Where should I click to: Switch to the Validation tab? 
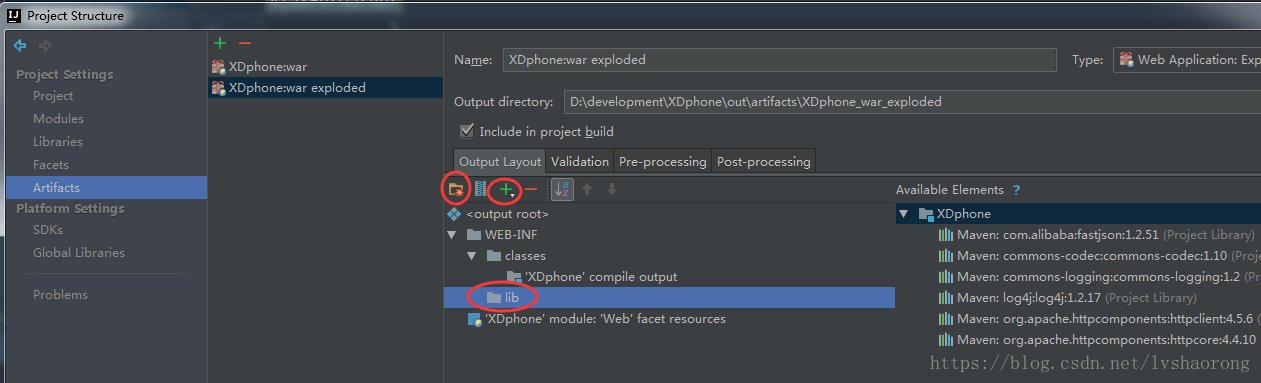click(x=579, y=161)
